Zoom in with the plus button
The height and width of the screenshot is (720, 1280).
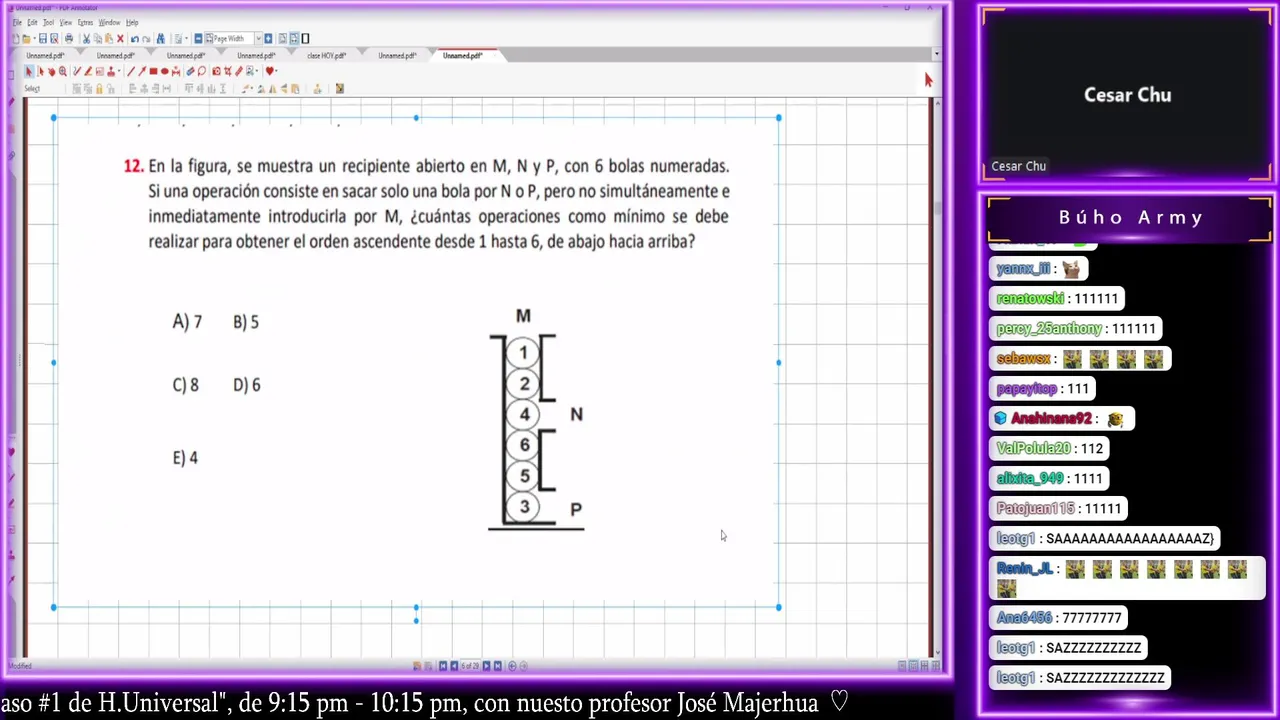268,39
